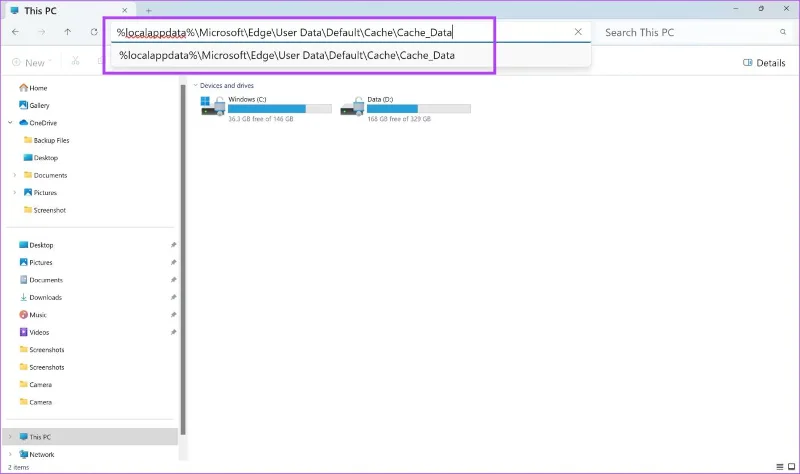Click the Windows (C:) usage bar
Viewport: 800px width, 474px height.
pyautogui.click(x=280, y=109)
